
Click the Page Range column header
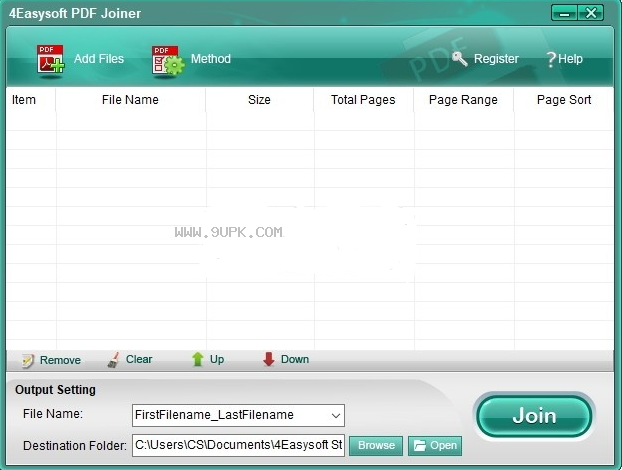point(463,100)
